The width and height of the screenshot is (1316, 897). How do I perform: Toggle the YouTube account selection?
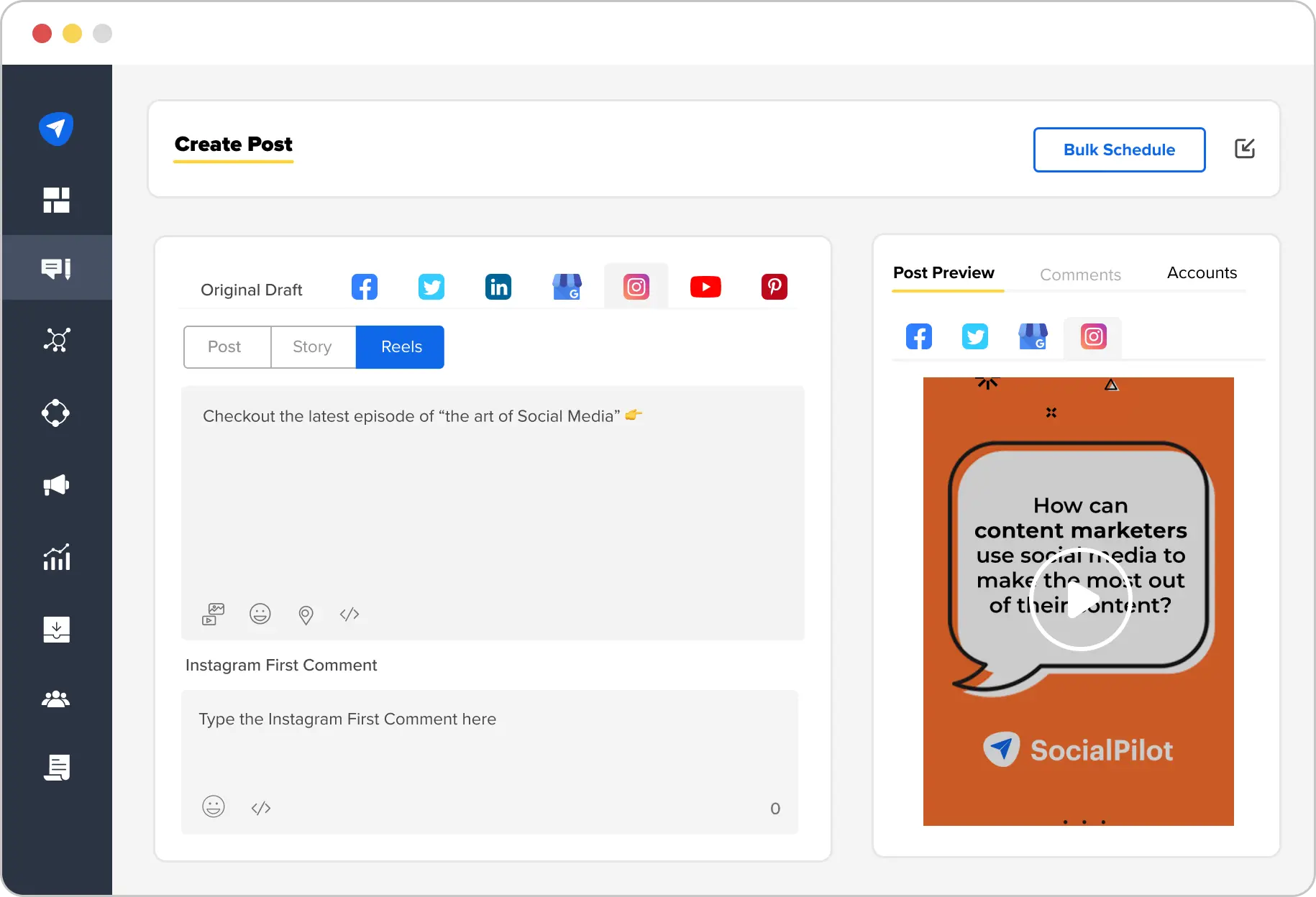(x=705, y=286)
